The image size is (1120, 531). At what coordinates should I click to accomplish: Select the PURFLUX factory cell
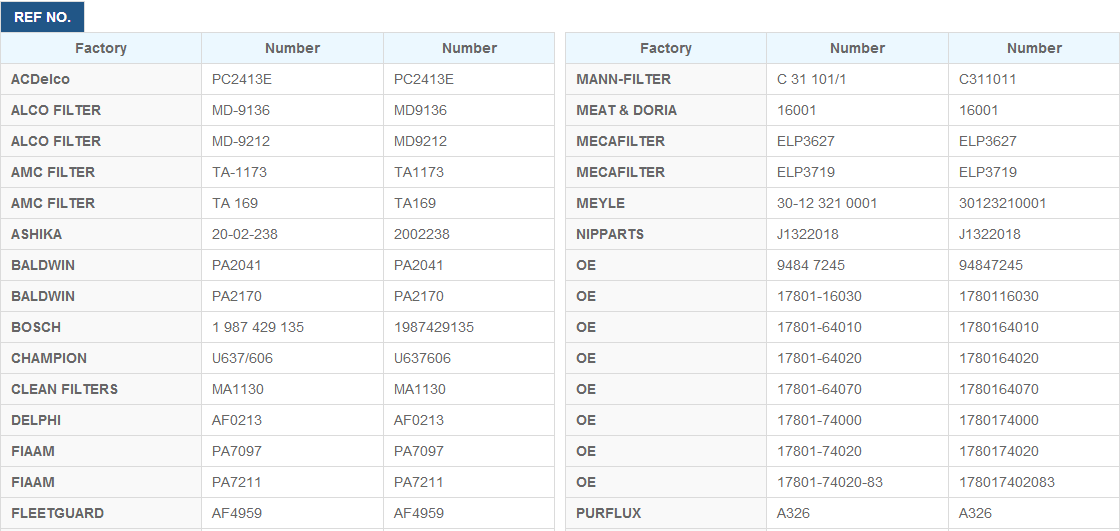(x=609, y=513)
